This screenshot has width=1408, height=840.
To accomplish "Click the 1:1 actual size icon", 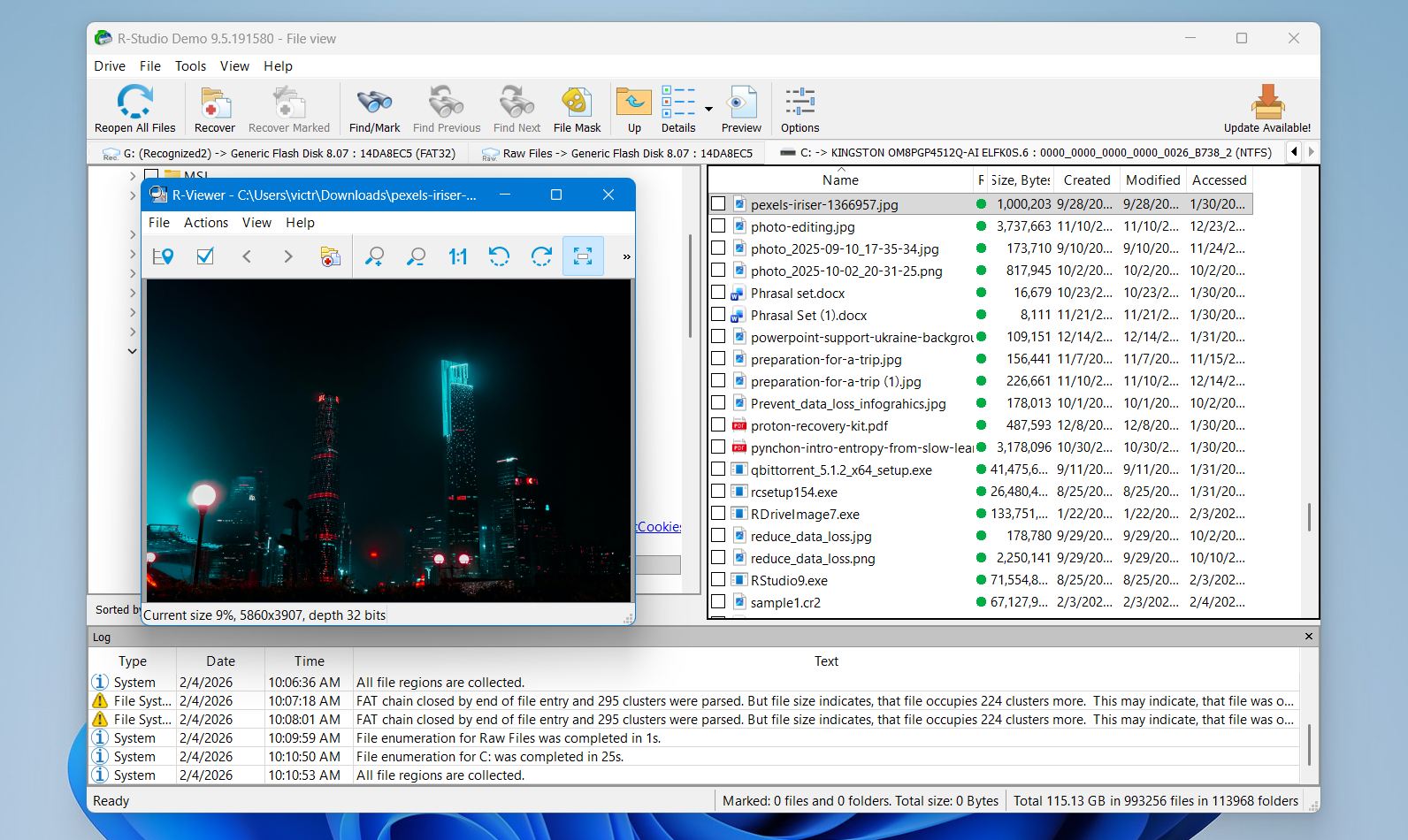I will pos(457,256).
